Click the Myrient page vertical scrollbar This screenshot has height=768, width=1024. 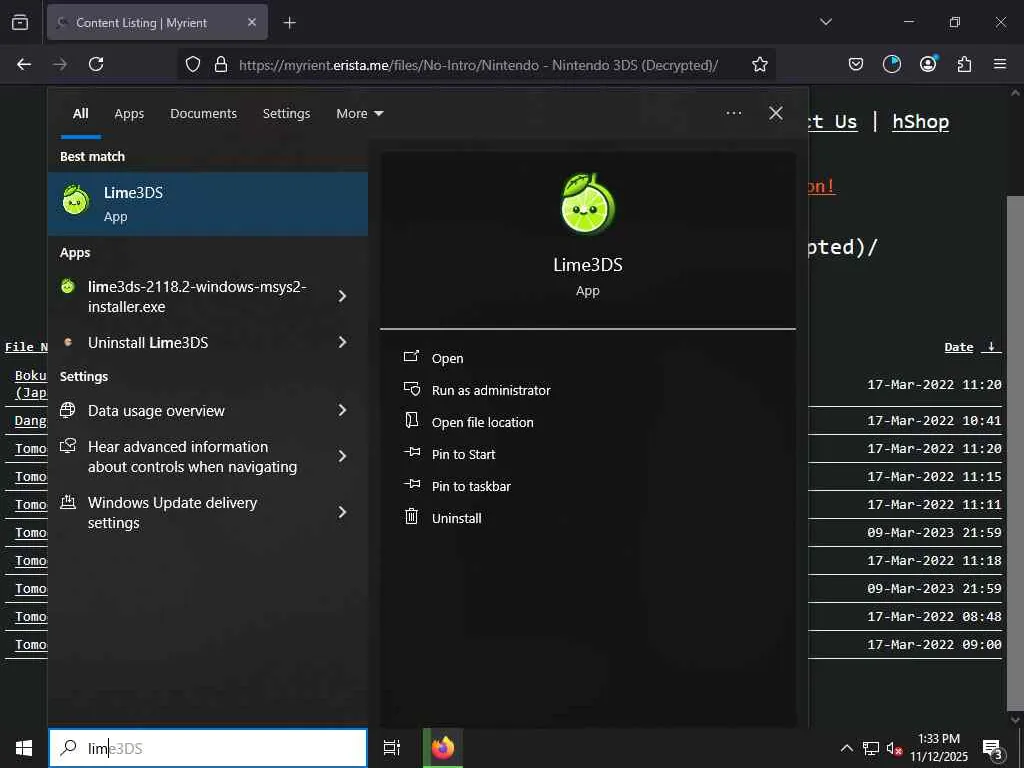tap(1015, 453)
